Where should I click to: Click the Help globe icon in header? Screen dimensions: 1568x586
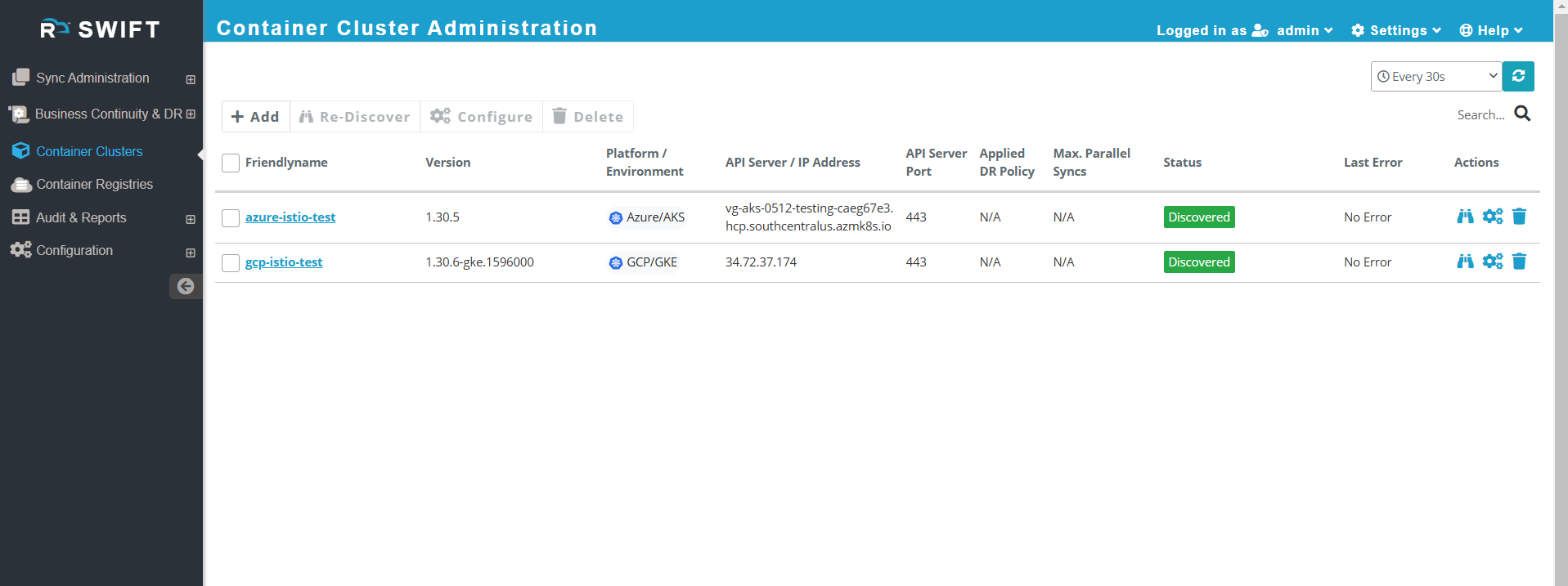1466,30
